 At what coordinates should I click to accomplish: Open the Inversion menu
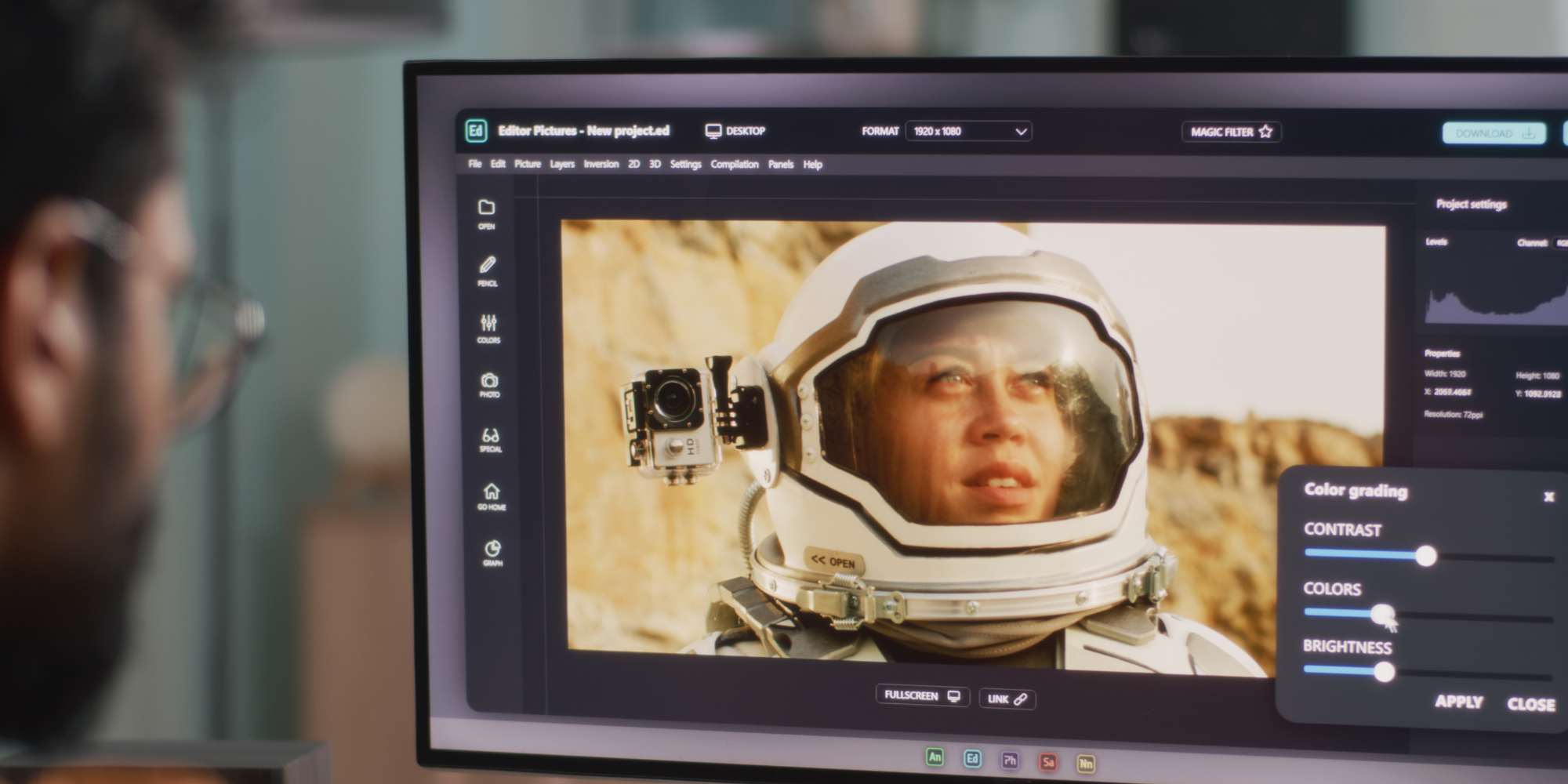(x=601, y=164)
